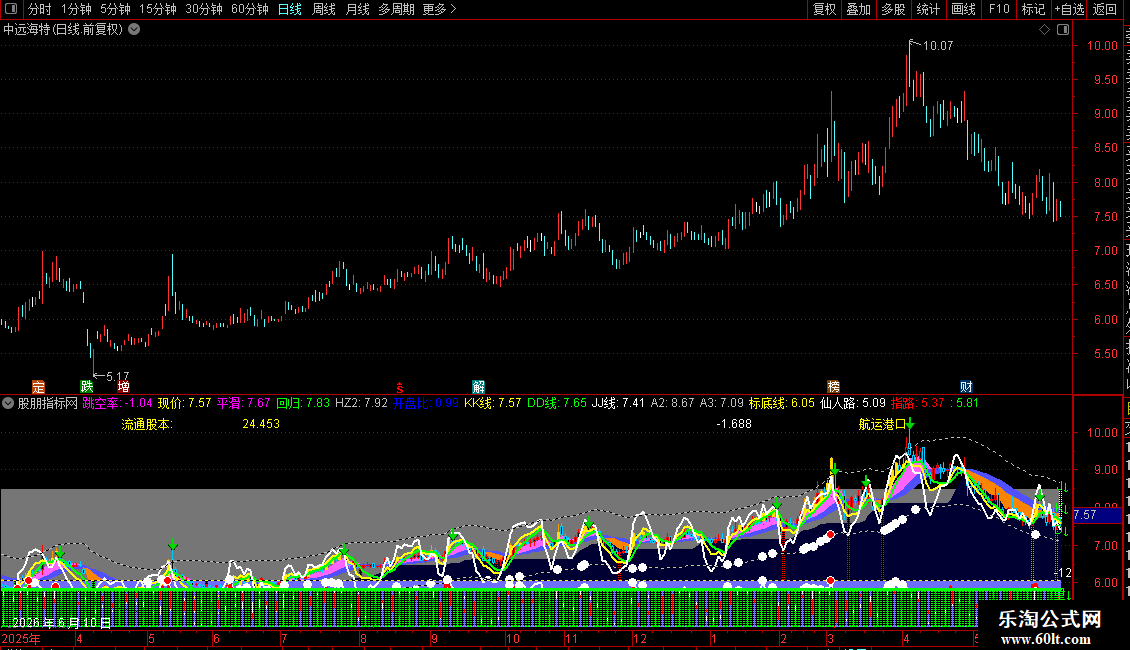Click the dark red 增 event marker

click(x=123, y=387)
